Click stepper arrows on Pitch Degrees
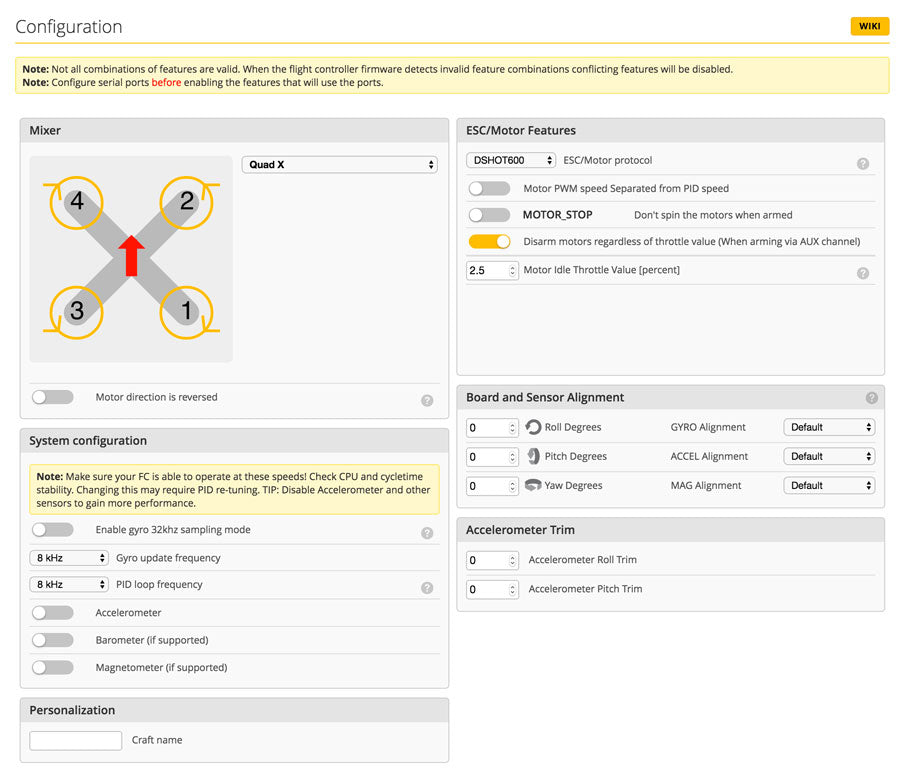 tap(513, 457)
